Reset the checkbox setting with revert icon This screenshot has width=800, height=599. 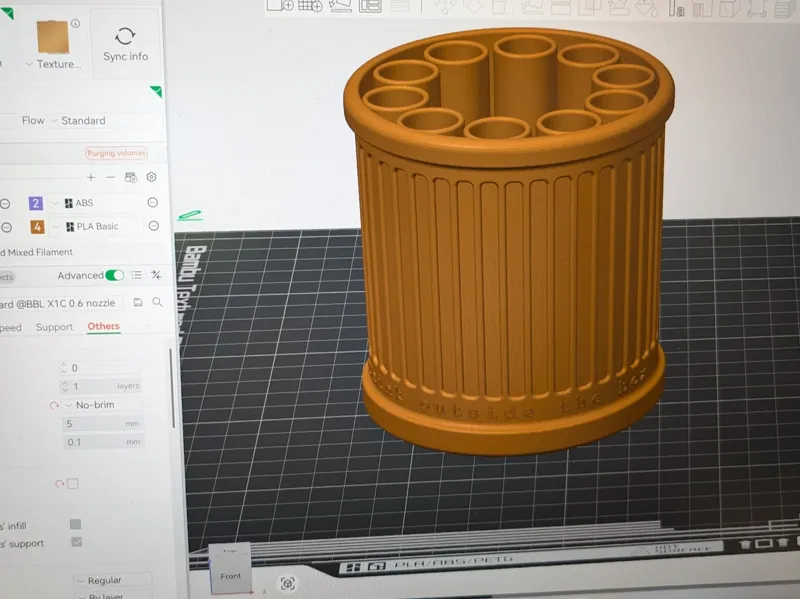pos(60,484)
